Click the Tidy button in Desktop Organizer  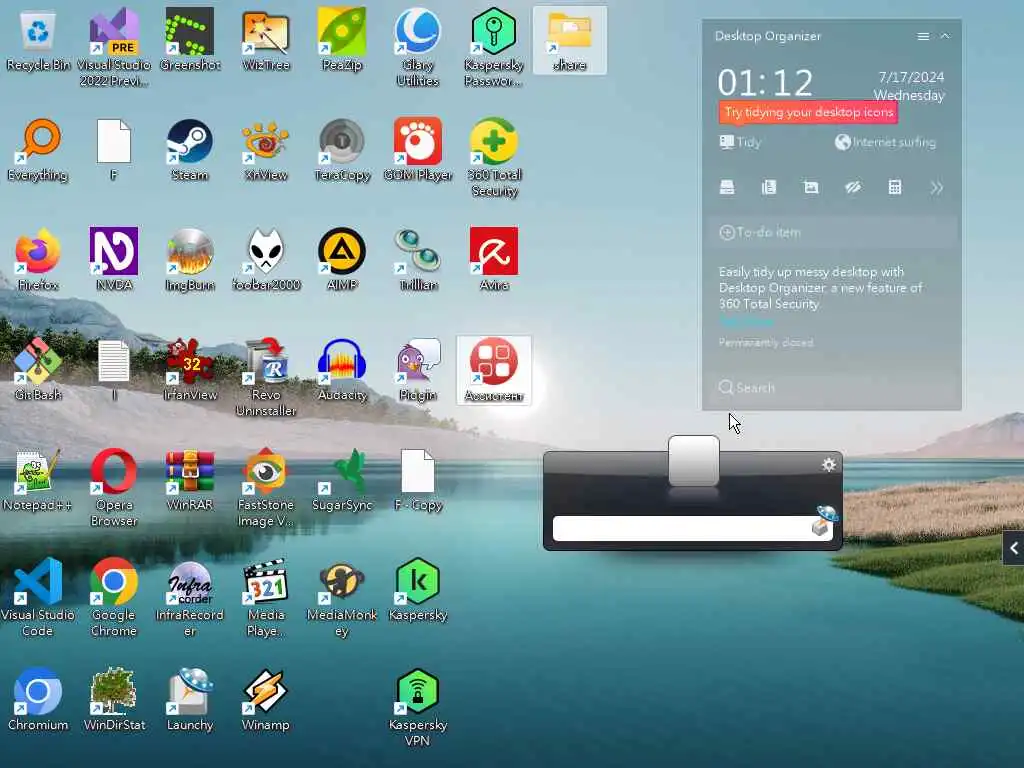pos(740,142)
